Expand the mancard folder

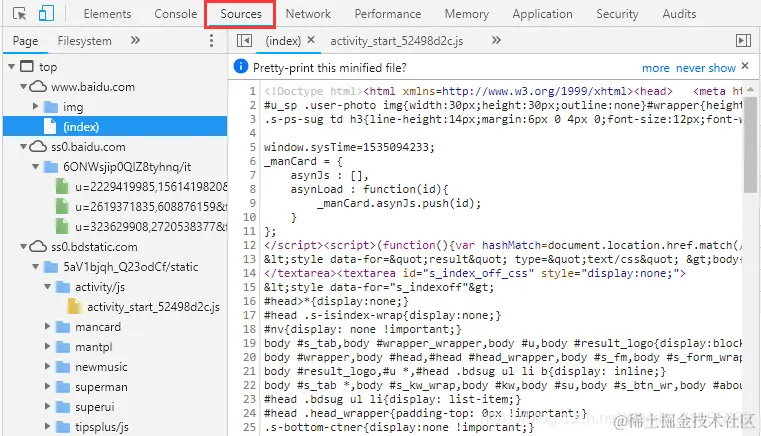[x=48, y=327]
